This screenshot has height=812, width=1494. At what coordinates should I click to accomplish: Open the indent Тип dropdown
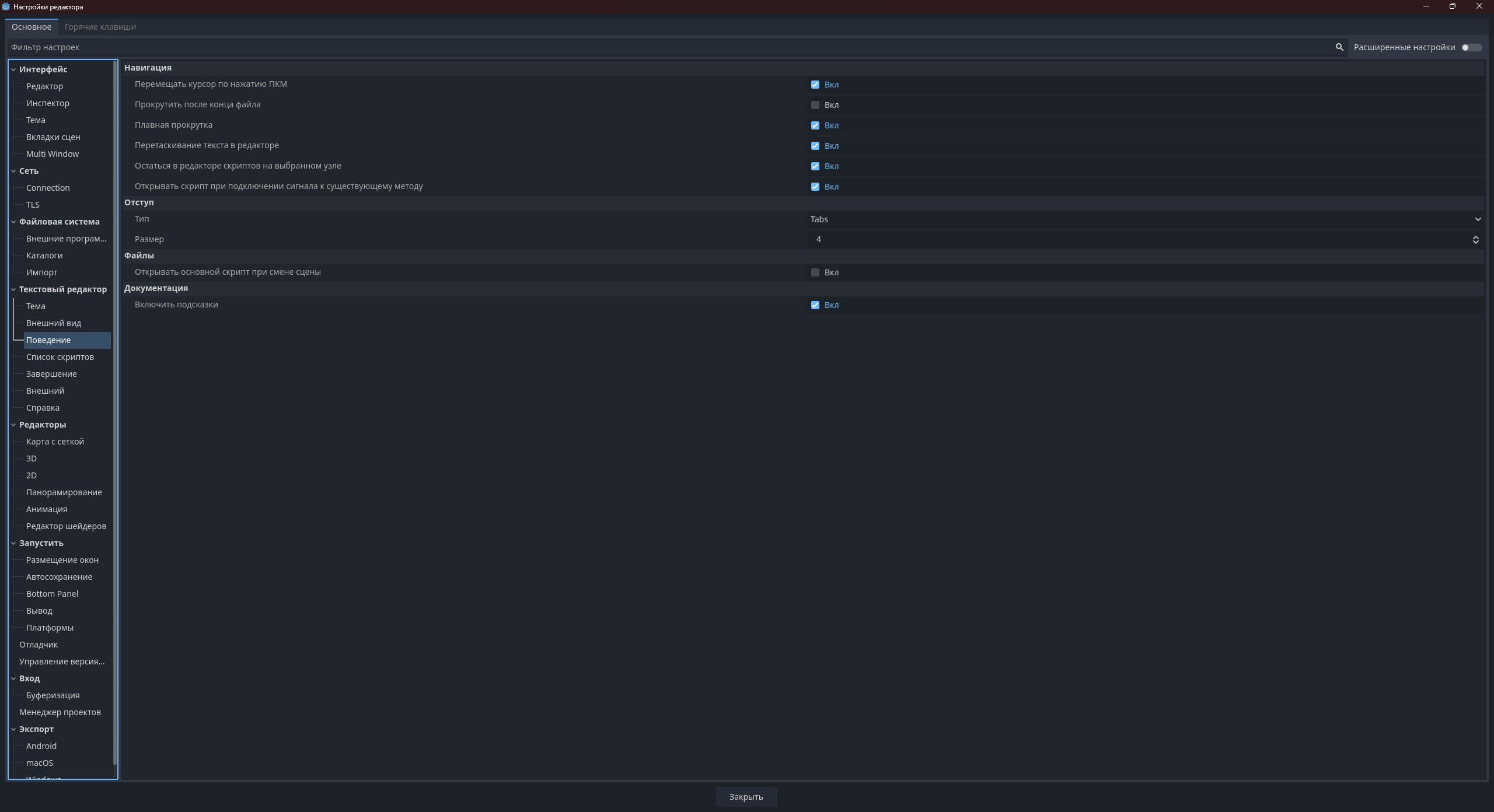pos(1144,219)
